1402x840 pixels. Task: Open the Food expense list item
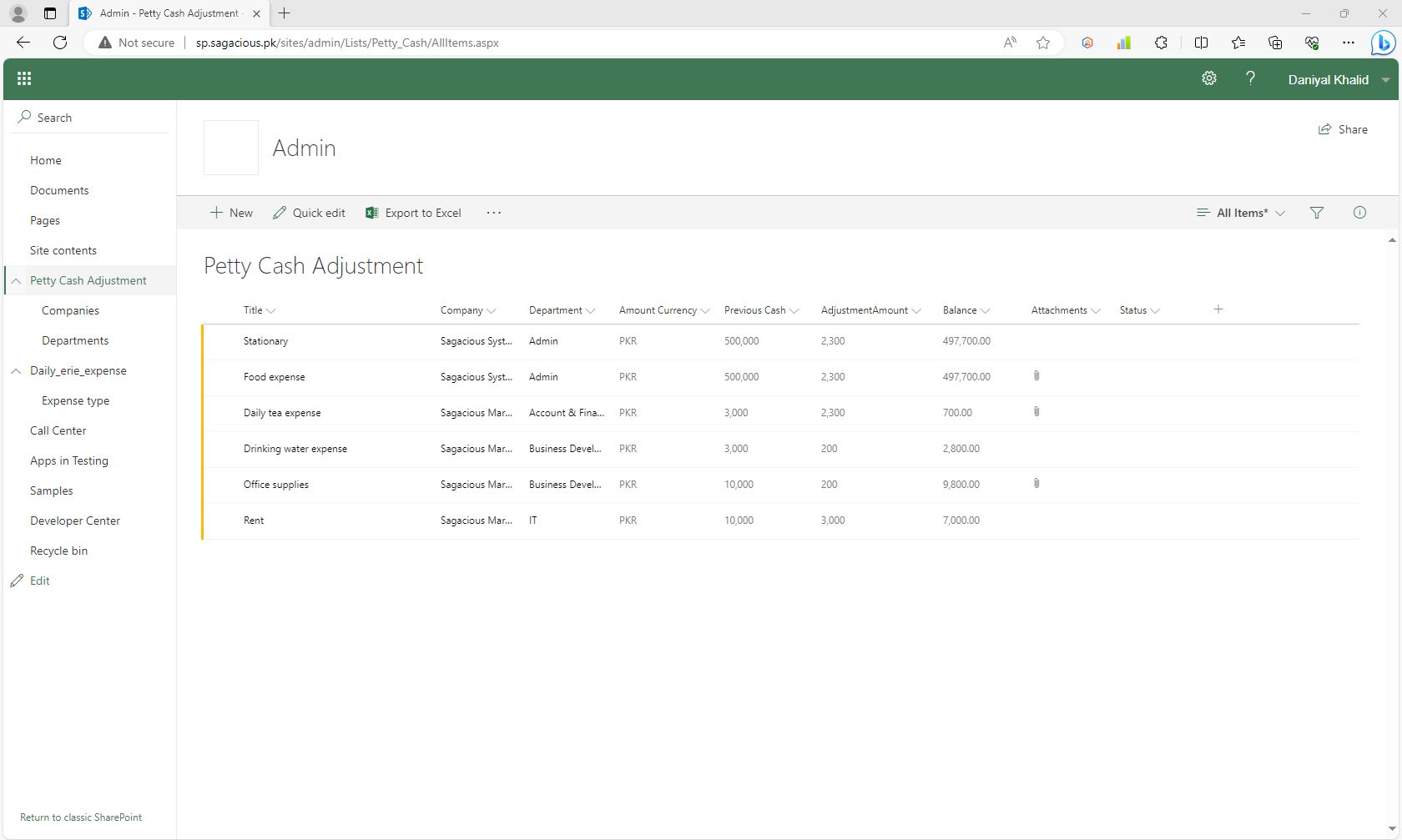pyautogui.click(x=274, y=377)
